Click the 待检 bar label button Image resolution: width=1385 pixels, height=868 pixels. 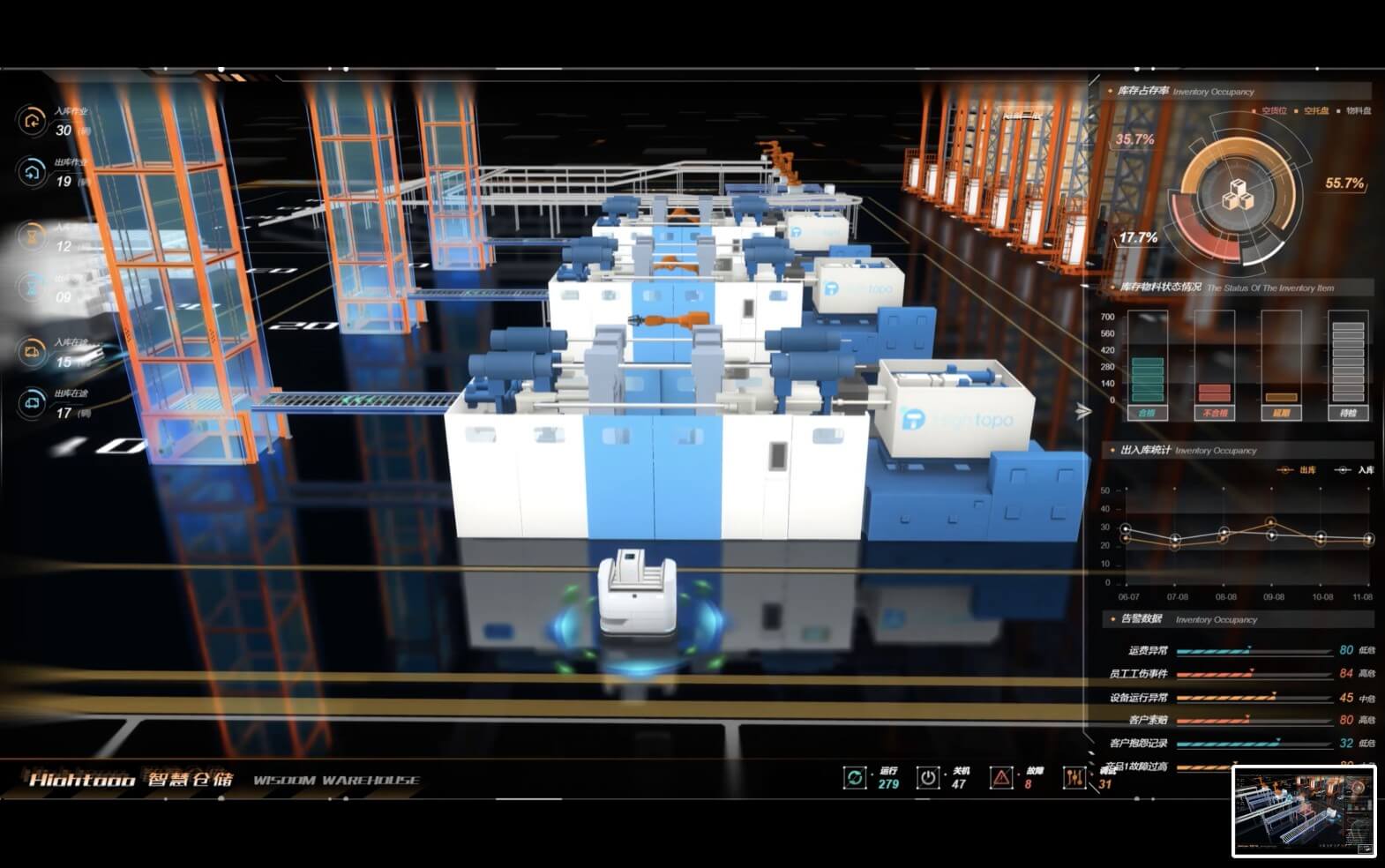(x=1348, y=413)
